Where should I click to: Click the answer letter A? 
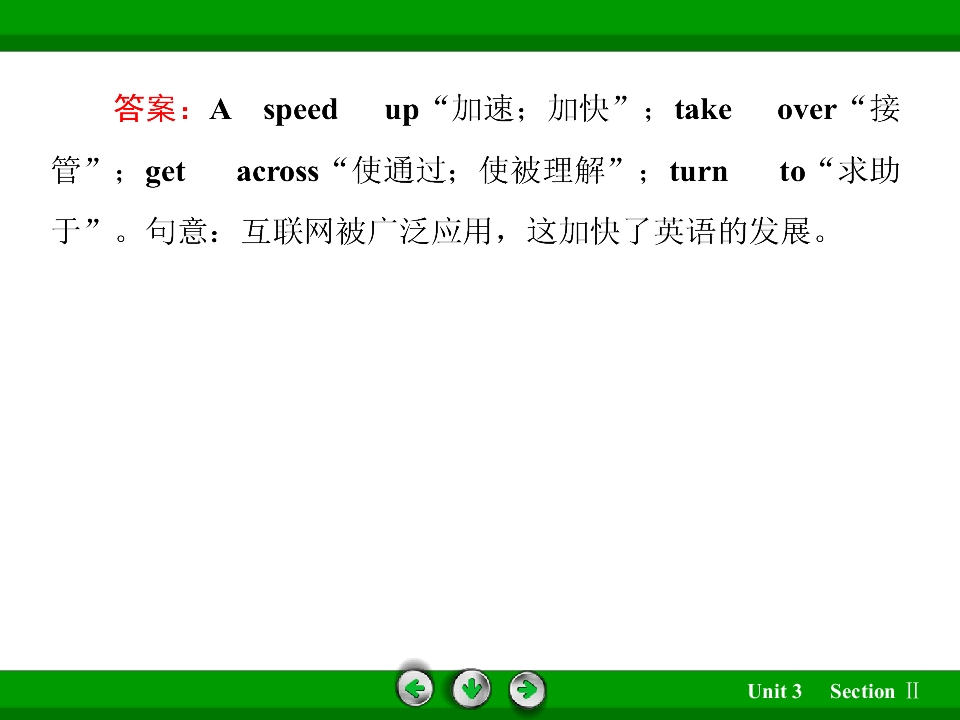point(220,110)
